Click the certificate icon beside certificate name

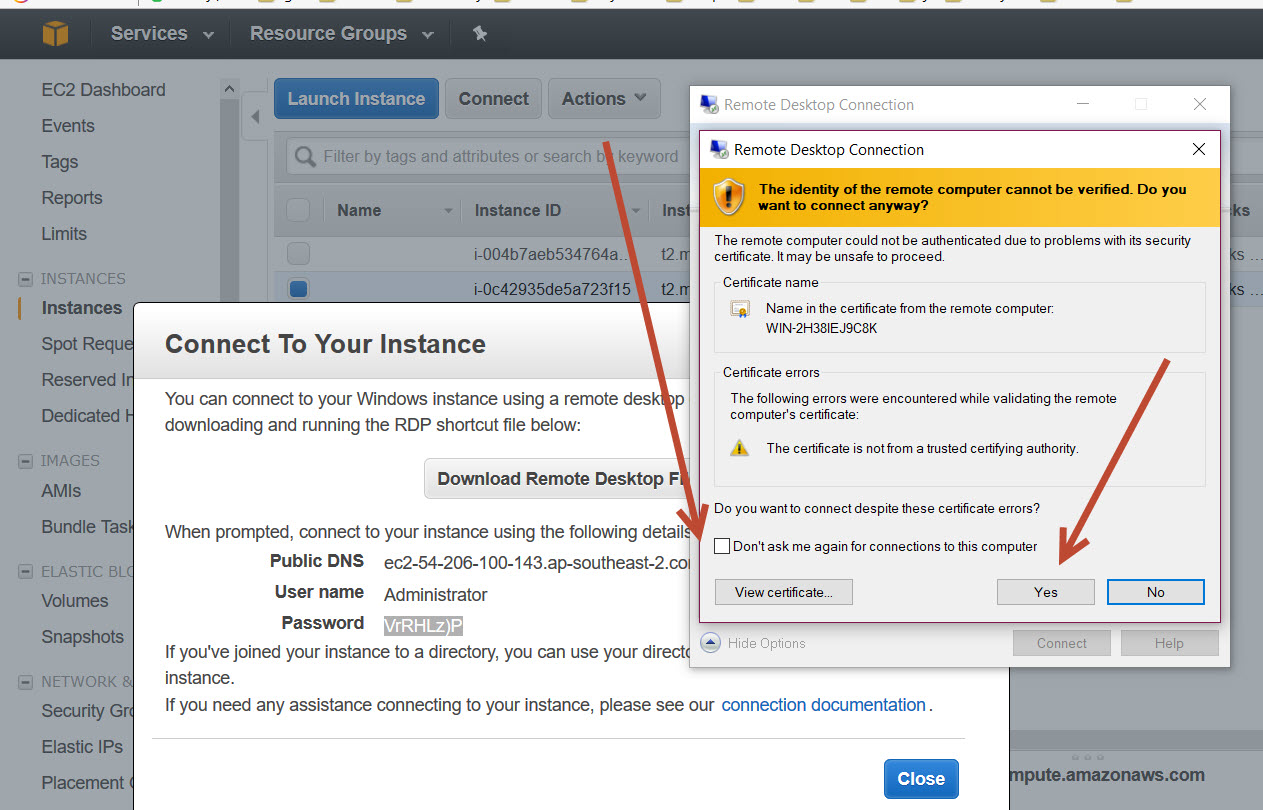(740, 309)
